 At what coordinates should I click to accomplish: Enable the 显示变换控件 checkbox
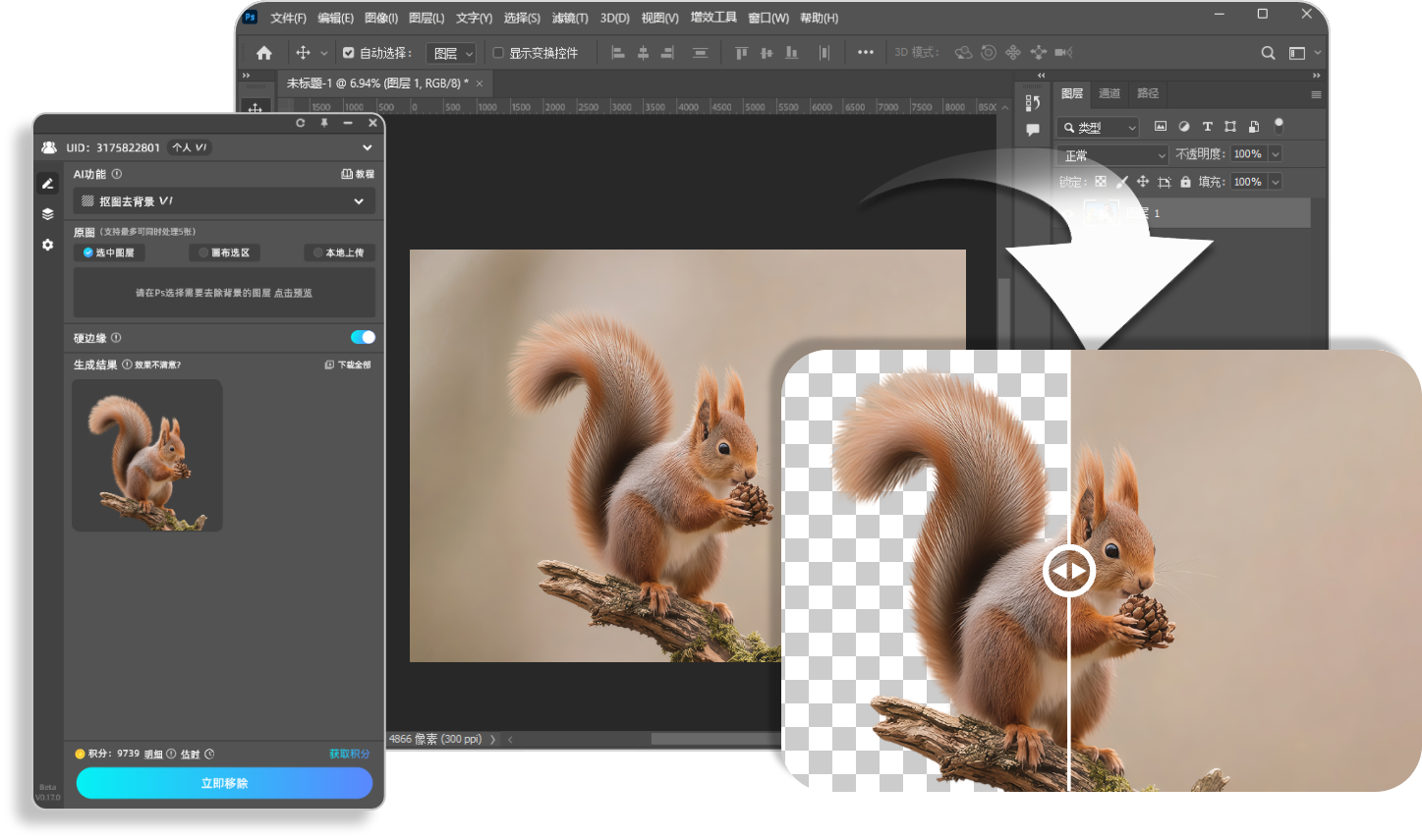pos(498,53)
